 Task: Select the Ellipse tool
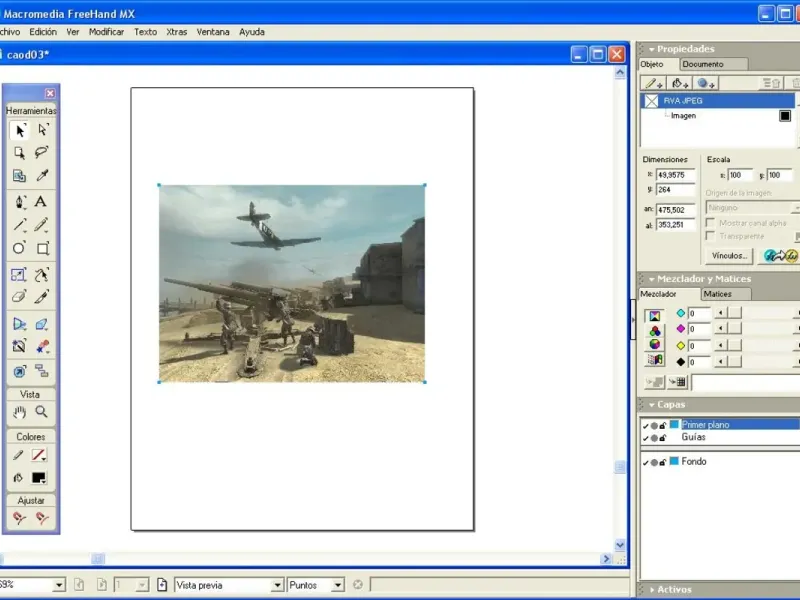click(x=19, y=248)
